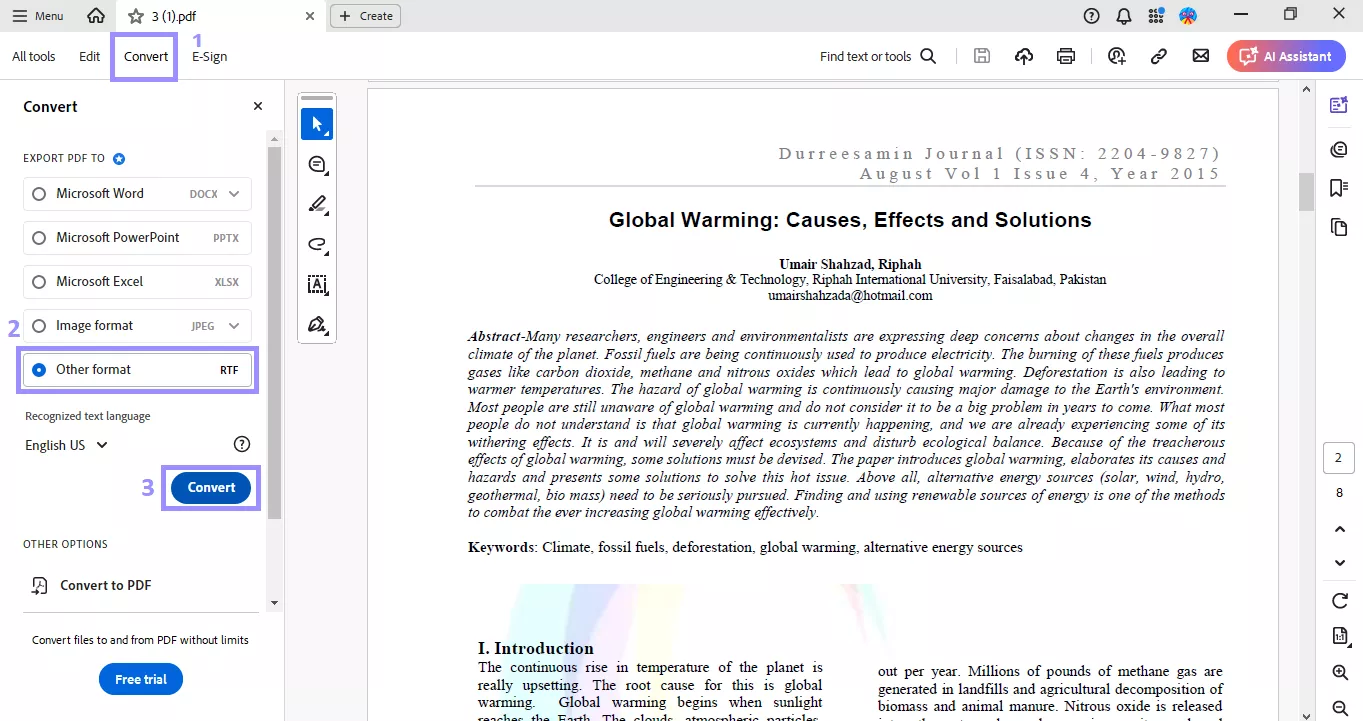Select the Sign pen tool

click(x=317, y=324)
